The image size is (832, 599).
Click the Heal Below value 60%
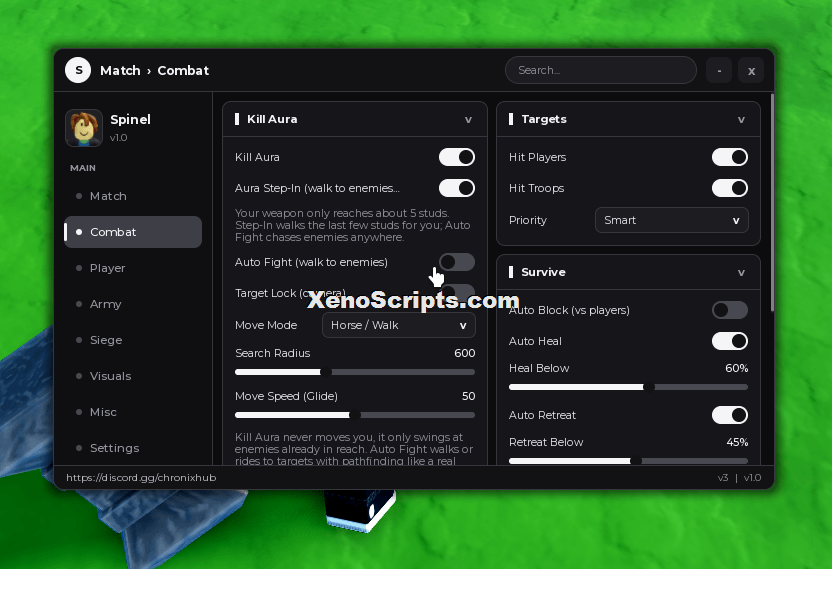point(736,368)
